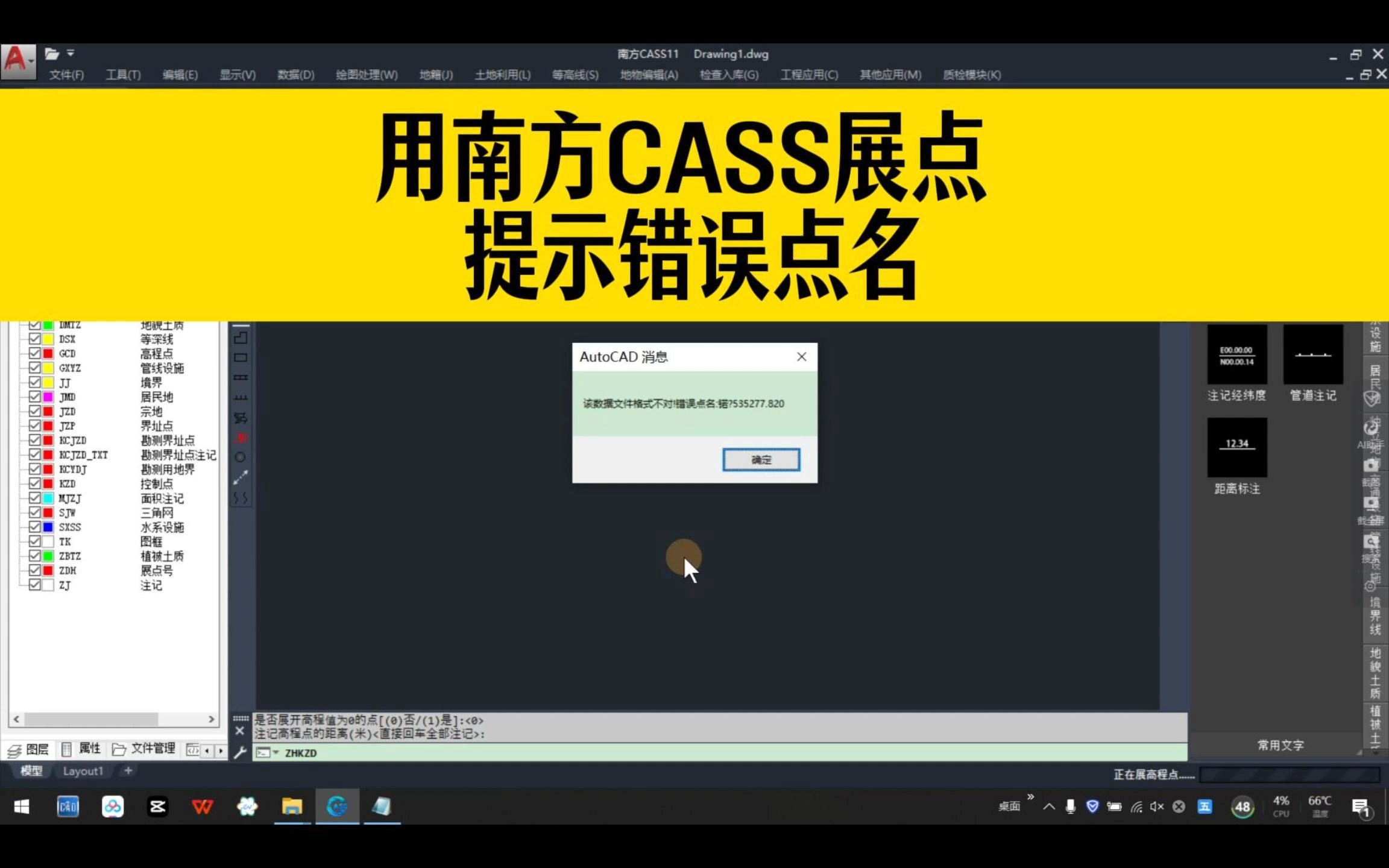This screenshot has width=1389, height=868.
Task: Select the diagonal double-arrow tool icon
Action: [241, 478]
